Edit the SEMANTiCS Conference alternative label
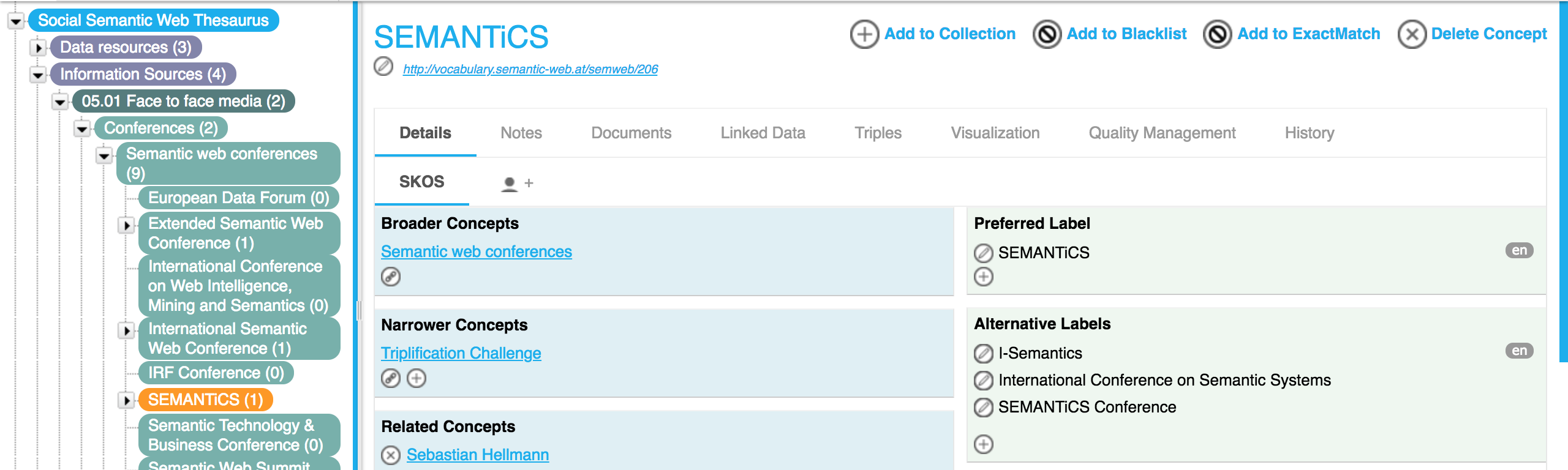The height and width of the screenshot is (470, 1568). pos(984,408)
